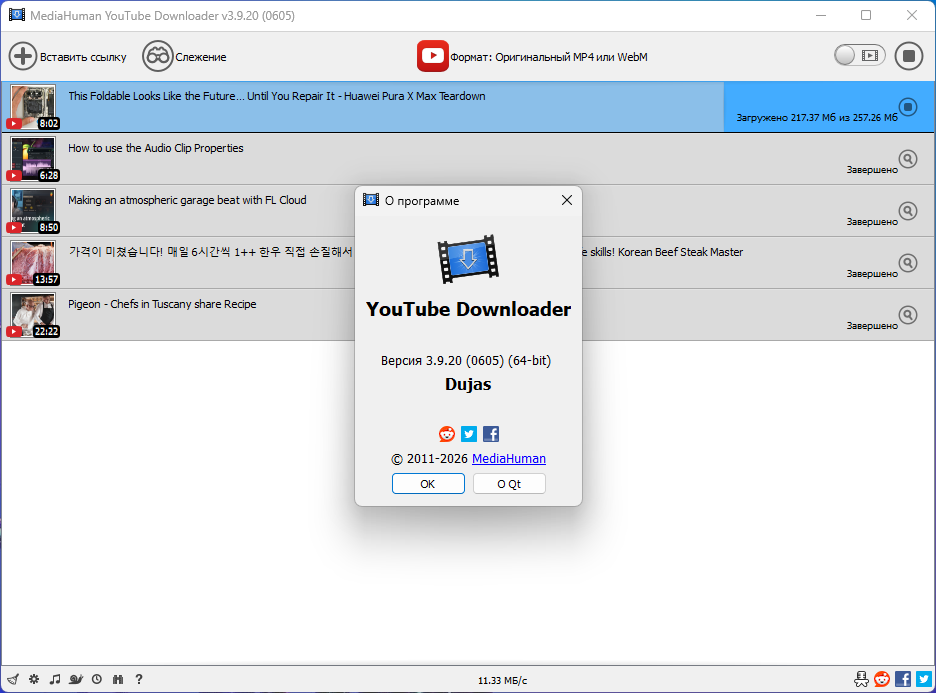Open Twitter icon in the bottom status bar
The image size is (936, 693).
click(924, 679)
